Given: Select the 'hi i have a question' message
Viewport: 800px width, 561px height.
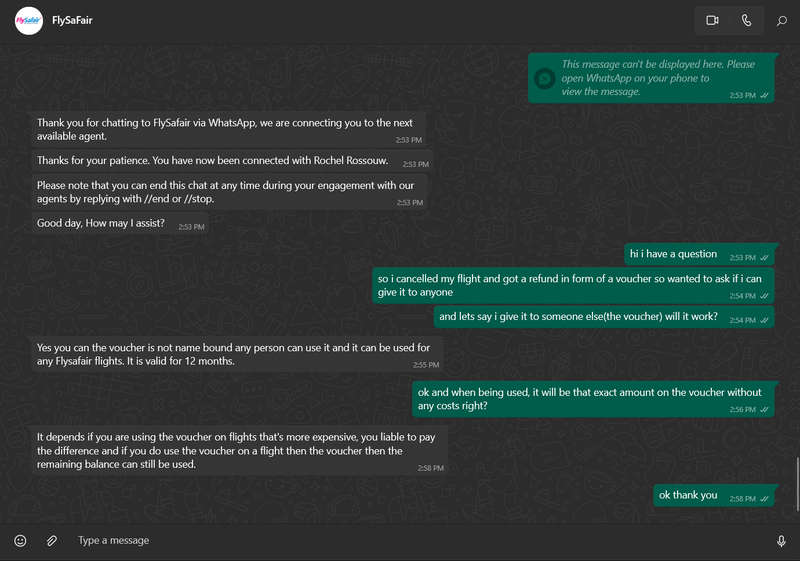Looking at the screenshot, I should point(701,254).
